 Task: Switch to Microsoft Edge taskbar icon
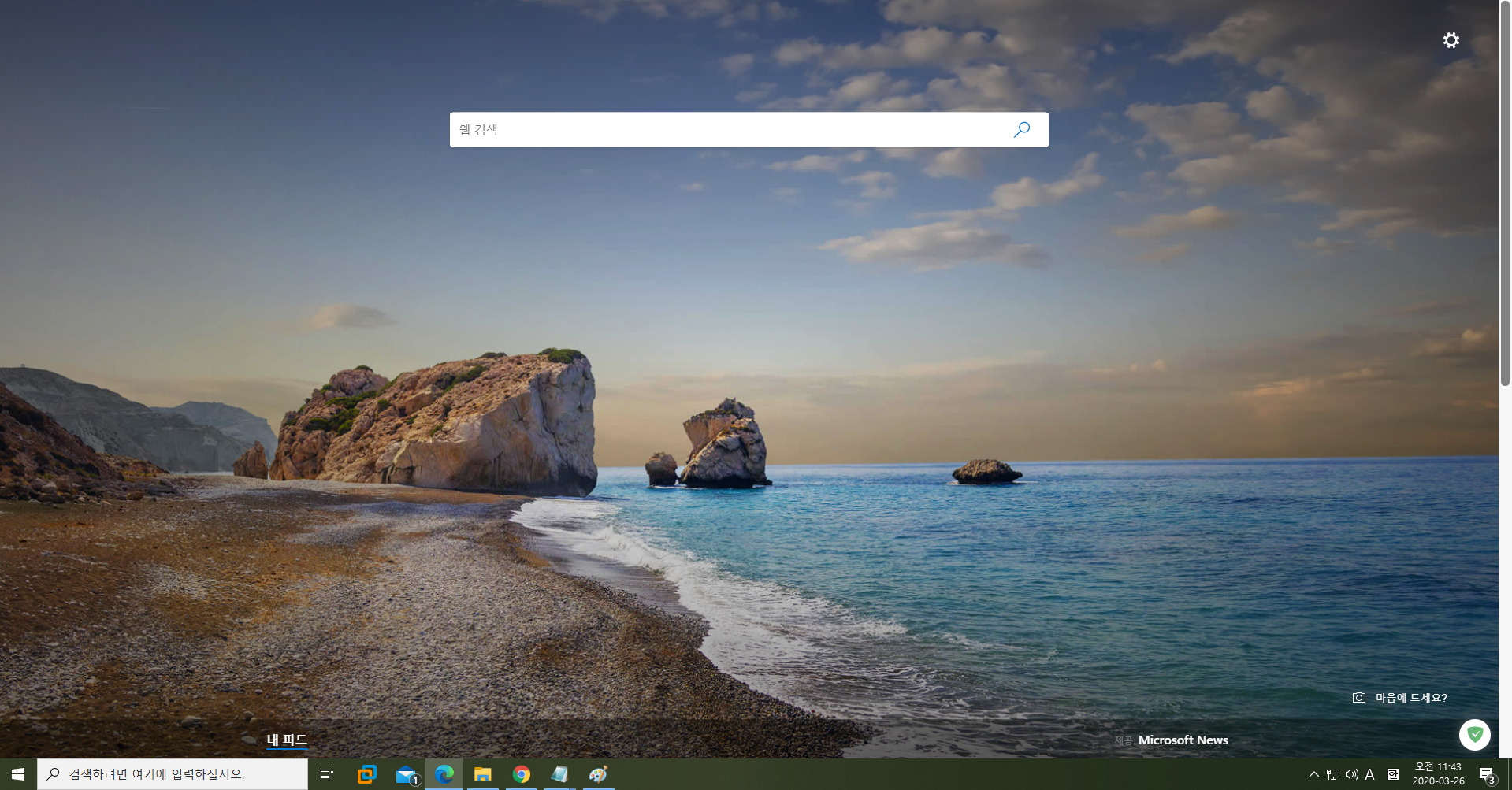[444, 774]
